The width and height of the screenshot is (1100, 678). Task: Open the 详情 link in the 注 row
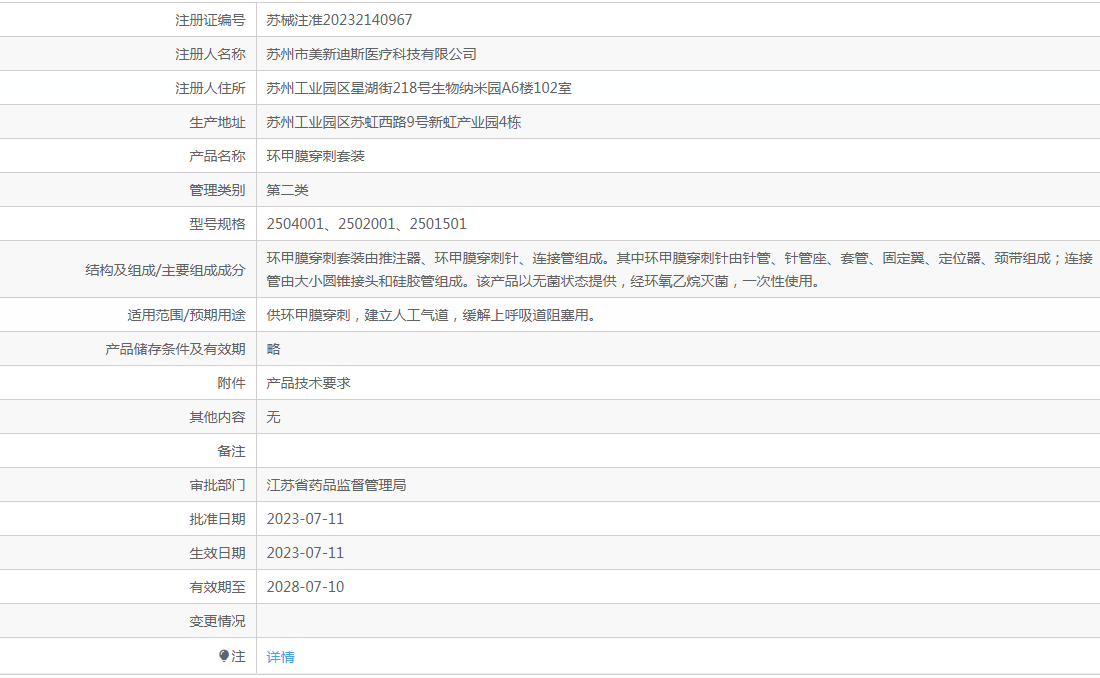(x=281, y=657)
